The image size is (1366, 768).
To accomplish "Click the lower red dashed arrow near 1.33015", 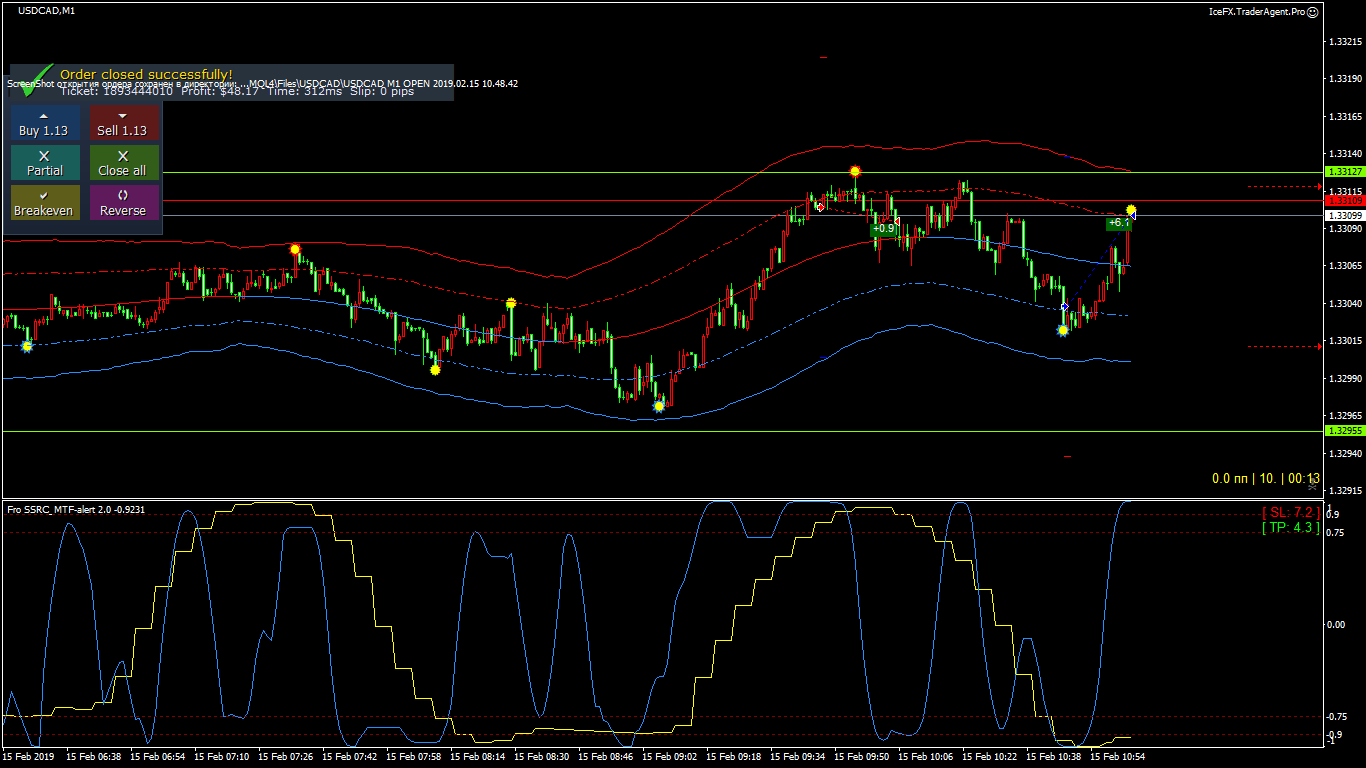I will click(x=1284, y=347).
